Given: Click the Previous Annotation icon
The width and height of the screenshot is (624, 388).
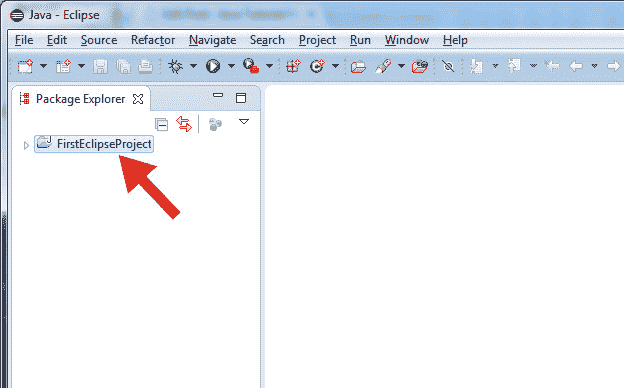Looking at the screenshot, I should [514, 66].
